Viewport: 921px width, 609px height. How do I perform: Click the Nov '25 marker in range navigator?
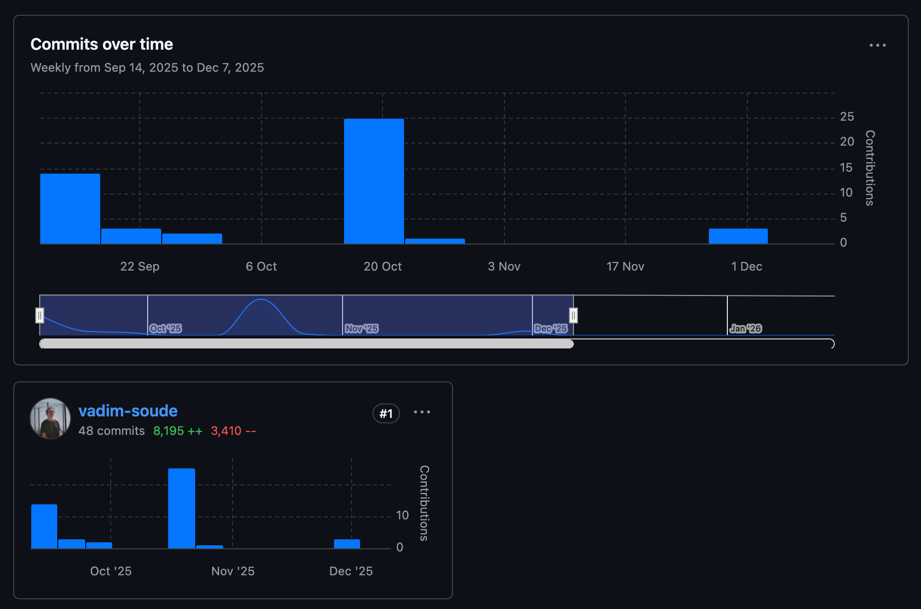click(x=361, y=328)
